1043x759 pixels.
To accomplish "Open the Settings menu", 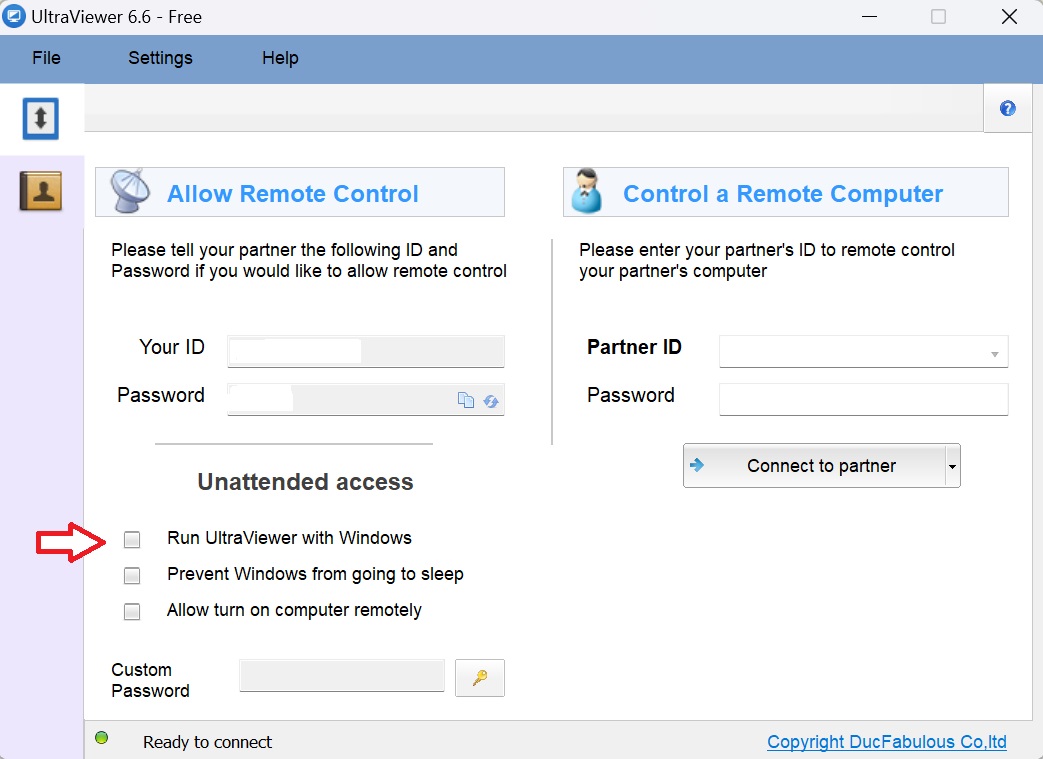I will click(160, 58).
